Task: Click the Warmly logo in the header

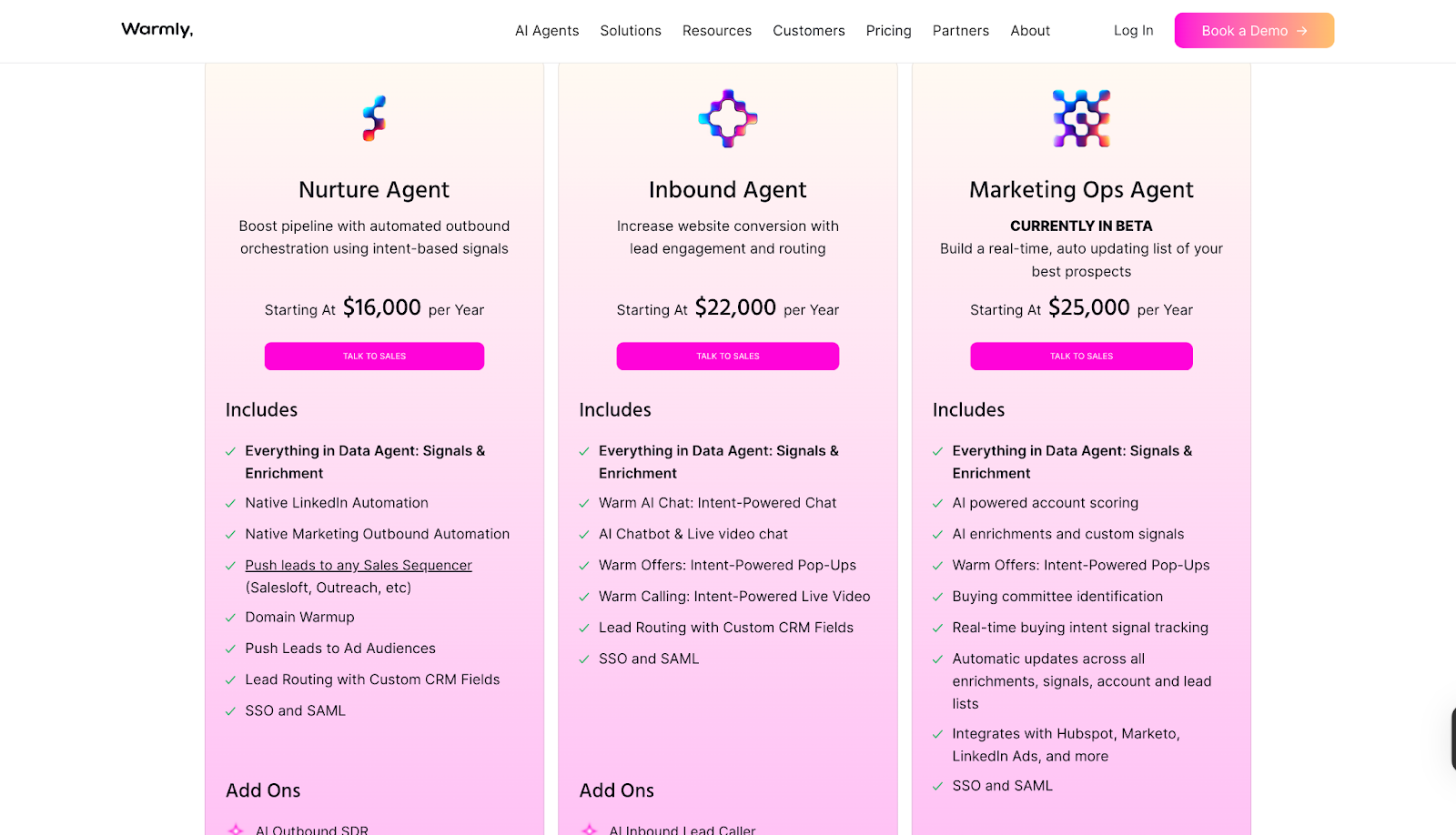Action: [157, 30]
